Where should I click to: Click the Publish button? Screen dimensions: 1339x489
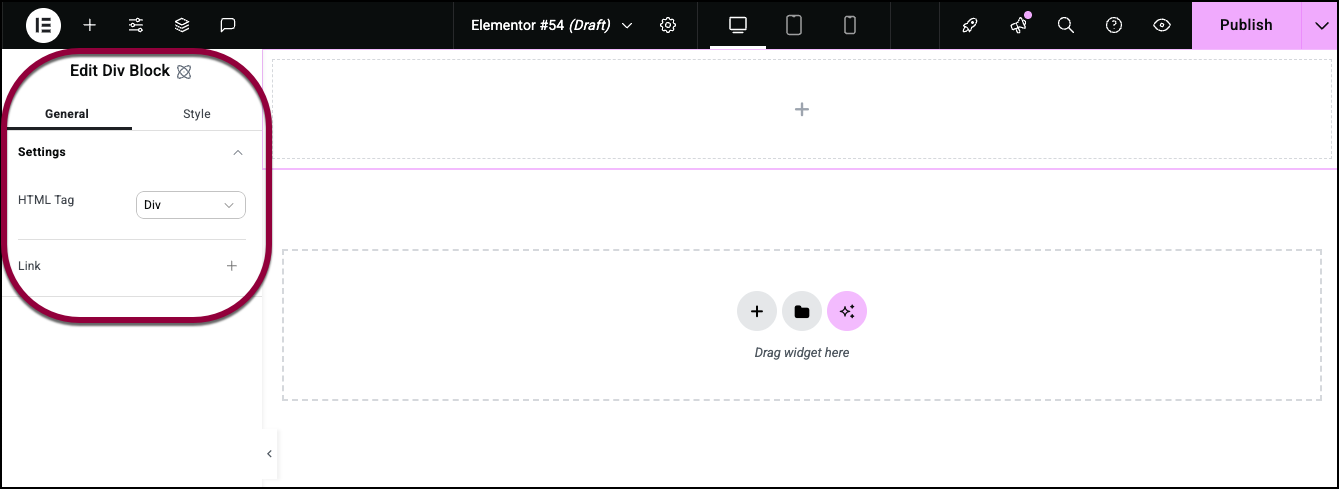click(x=1246, y=25)
